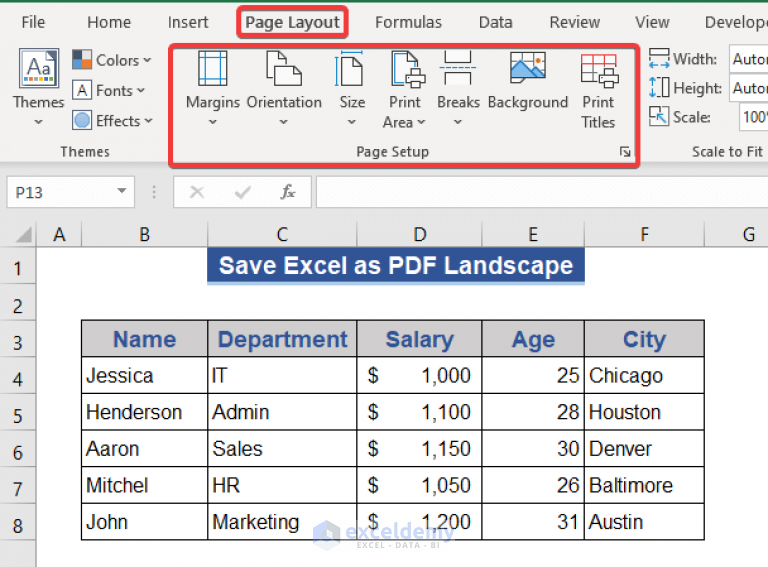The image size is (768, 567).
Task: Select column B header
Action: (x=144, y=235)
